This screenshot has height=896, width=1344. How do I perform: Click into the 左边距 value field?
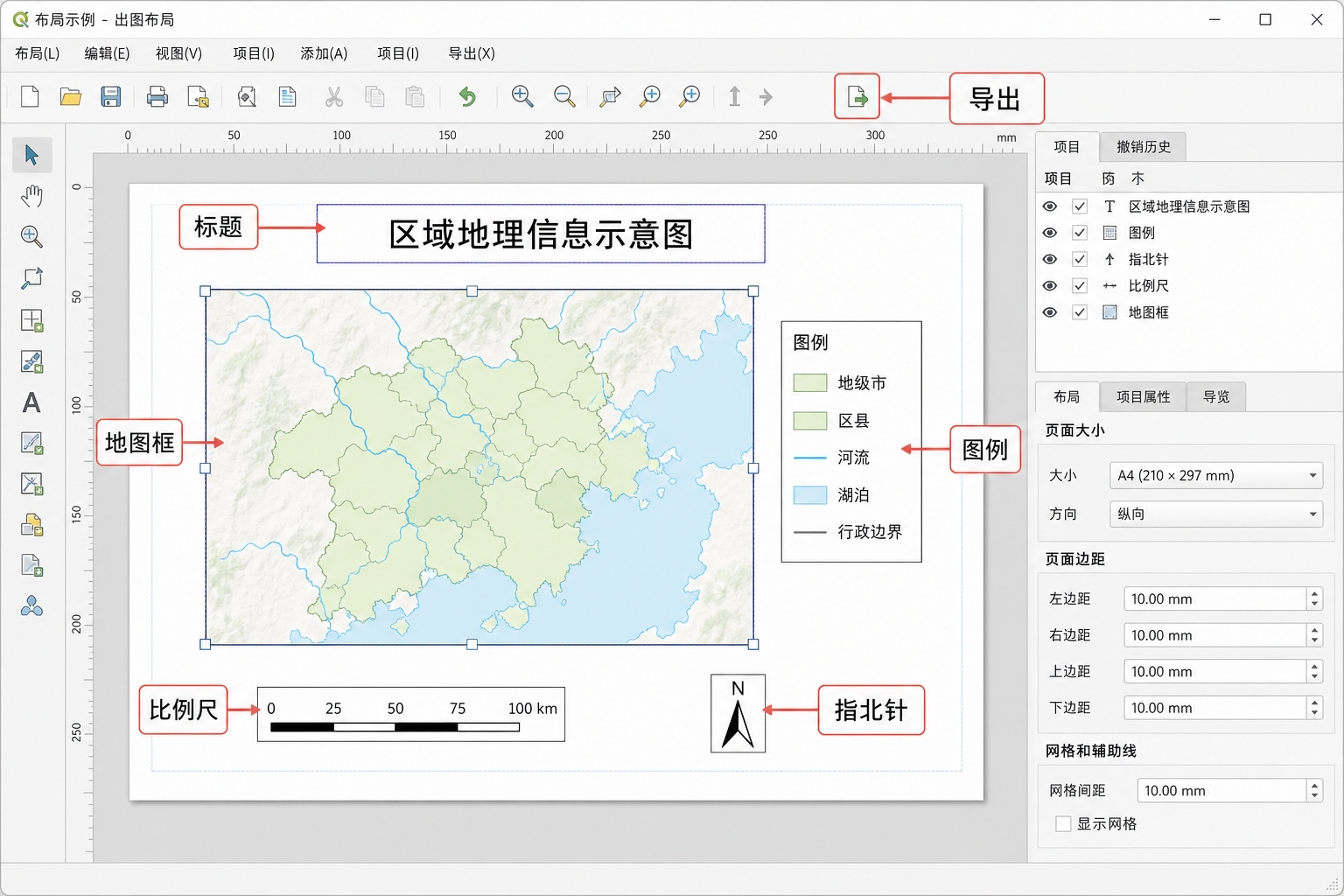click(x=1215, y=598)
